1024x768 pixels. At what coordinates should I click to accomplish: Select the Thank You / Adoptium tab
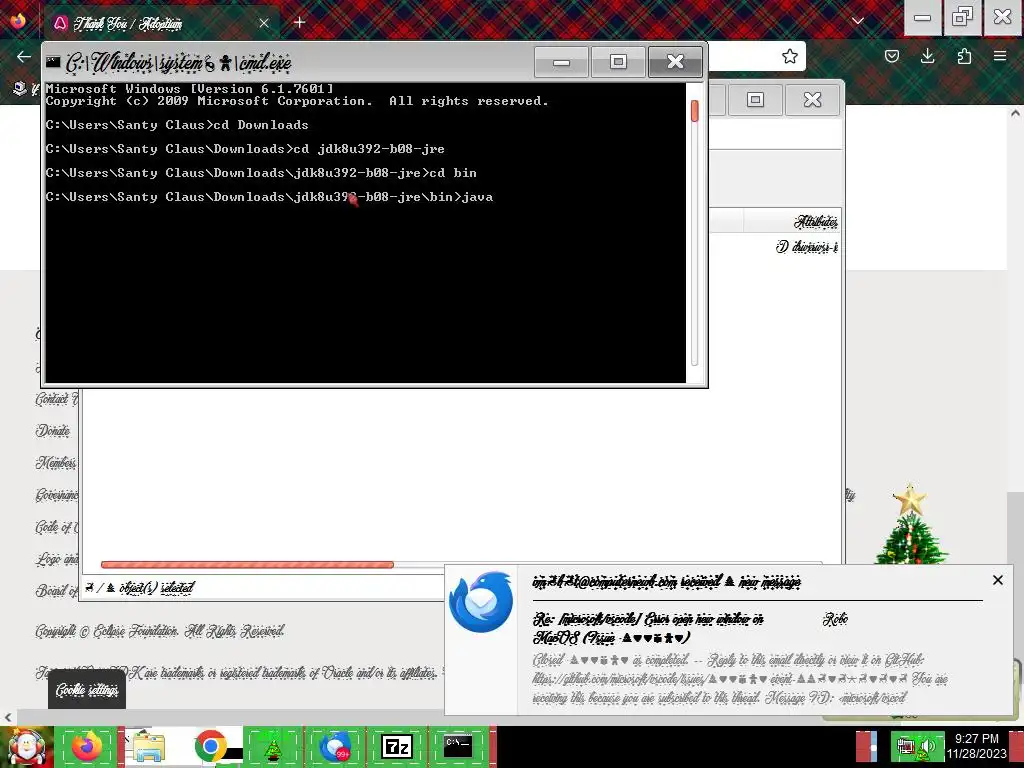click(162, 23)
